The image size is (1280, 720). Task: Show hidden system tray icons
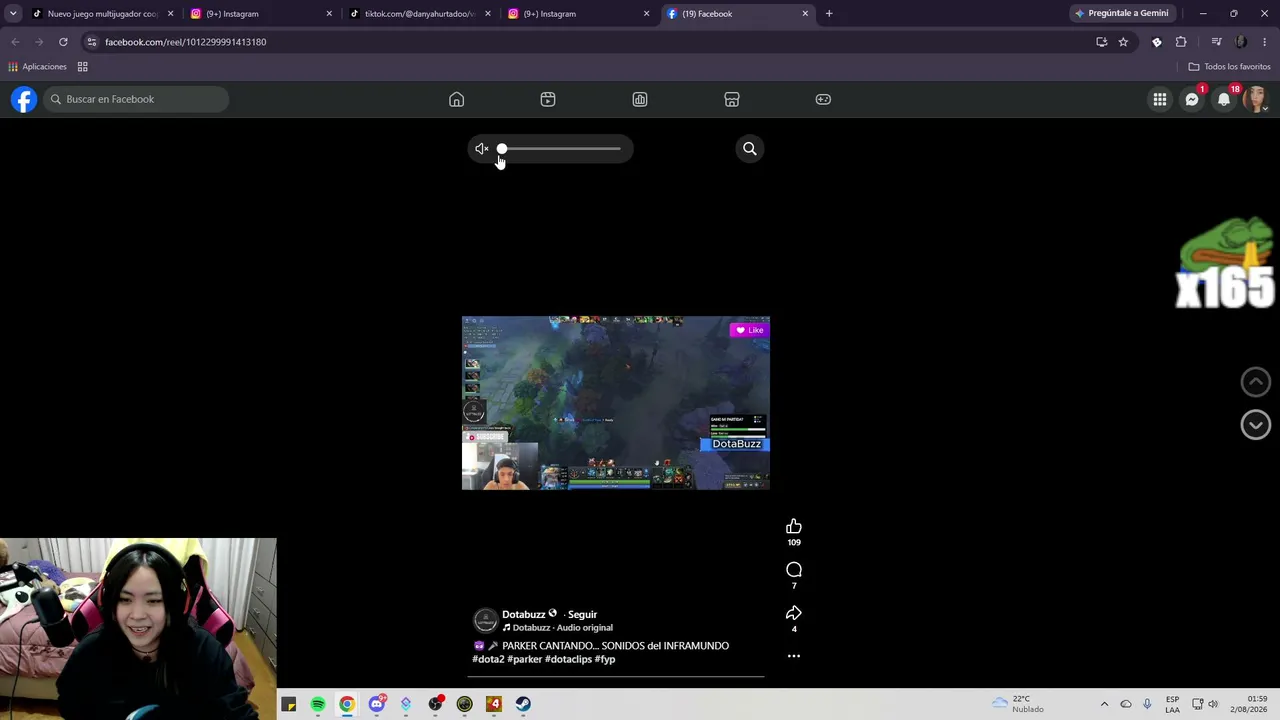1104,704
